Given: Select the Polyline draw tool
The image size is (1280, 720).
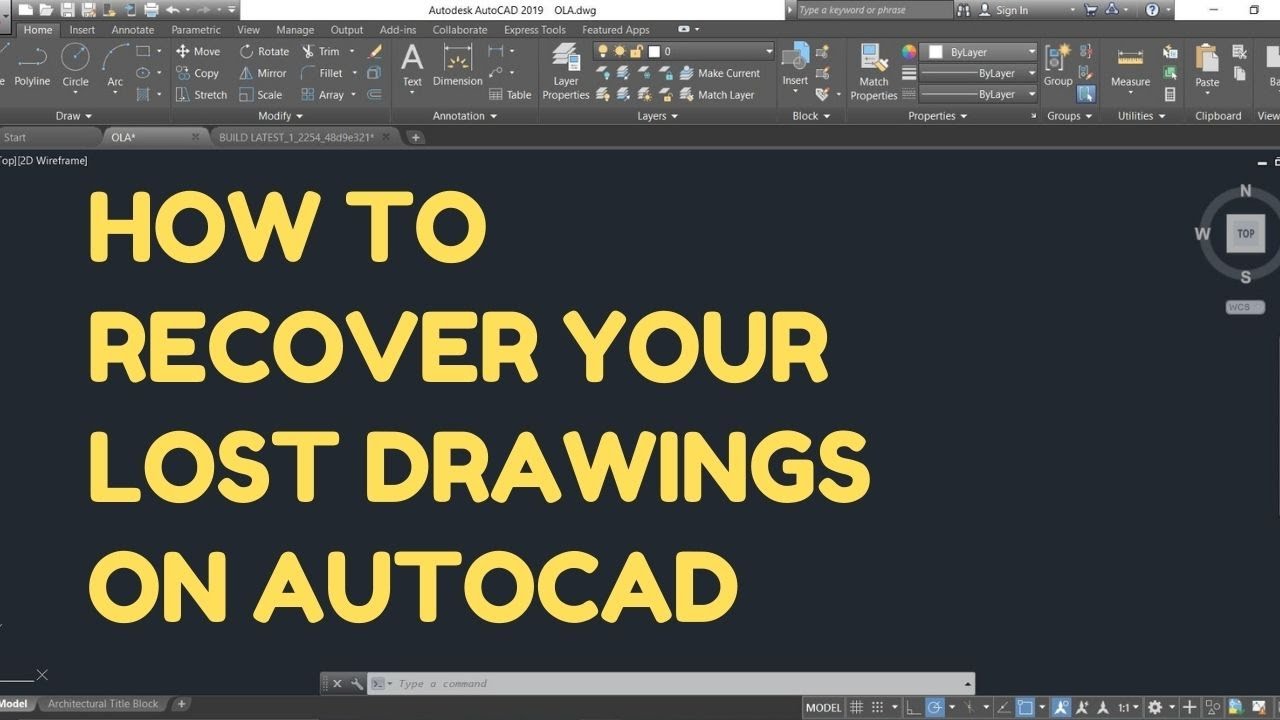Looking at the screenshot, I should click(x=32, y=65).
